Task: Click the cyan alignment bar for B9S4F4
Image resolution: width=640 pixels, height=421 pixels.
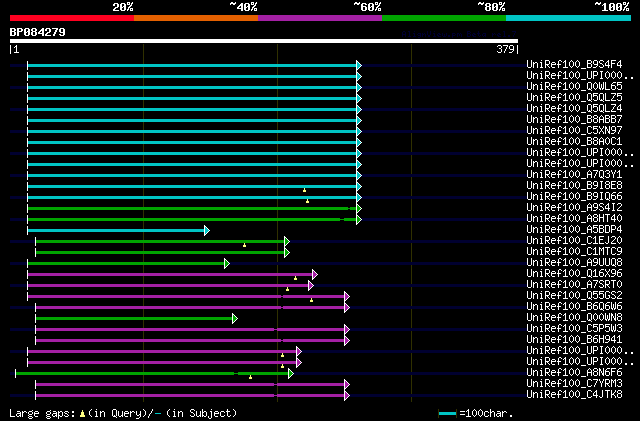Action: pyautogui.click(x=192, y=65)
